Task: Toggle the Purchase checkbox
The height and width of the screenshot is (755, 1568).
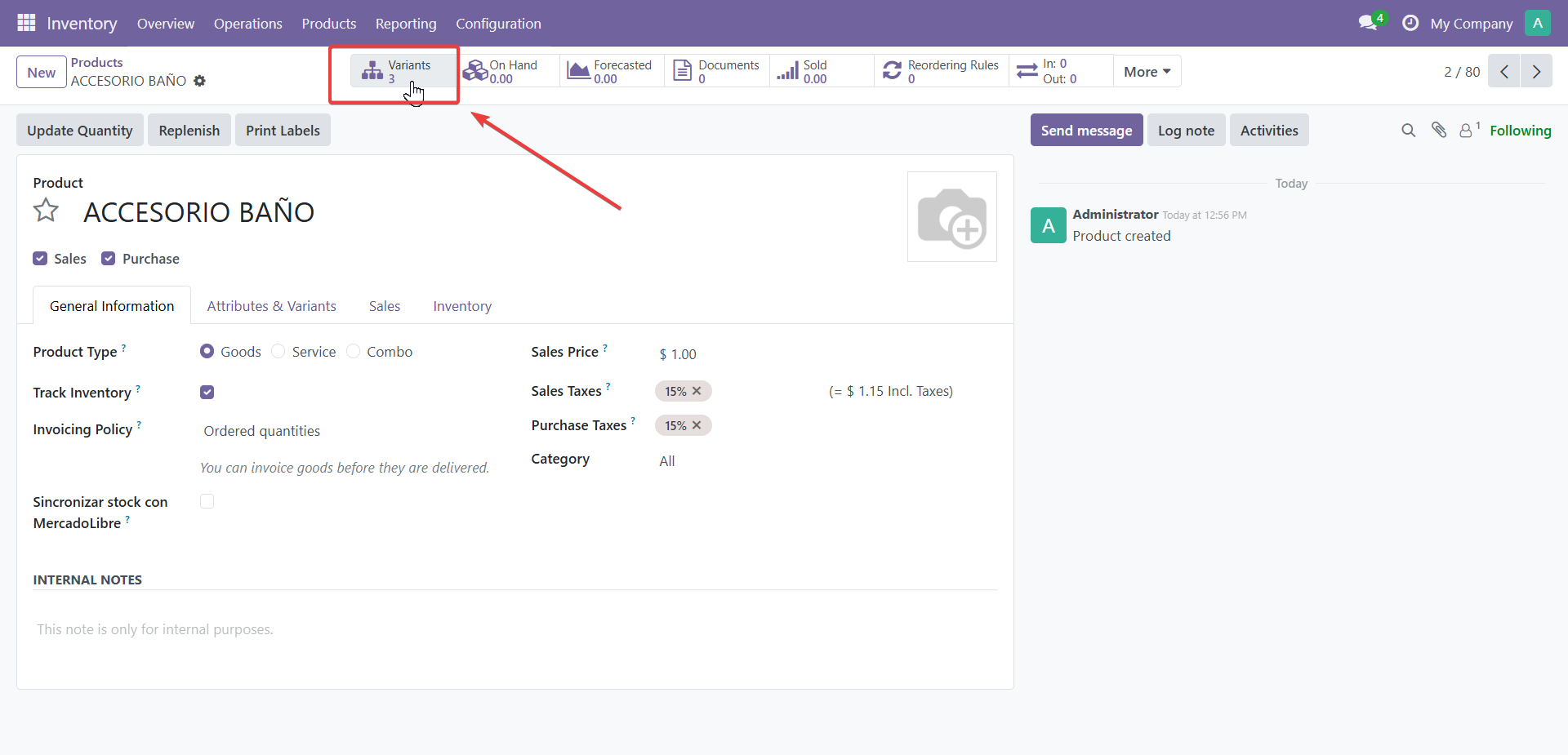Action: click(x=108, y=259)
